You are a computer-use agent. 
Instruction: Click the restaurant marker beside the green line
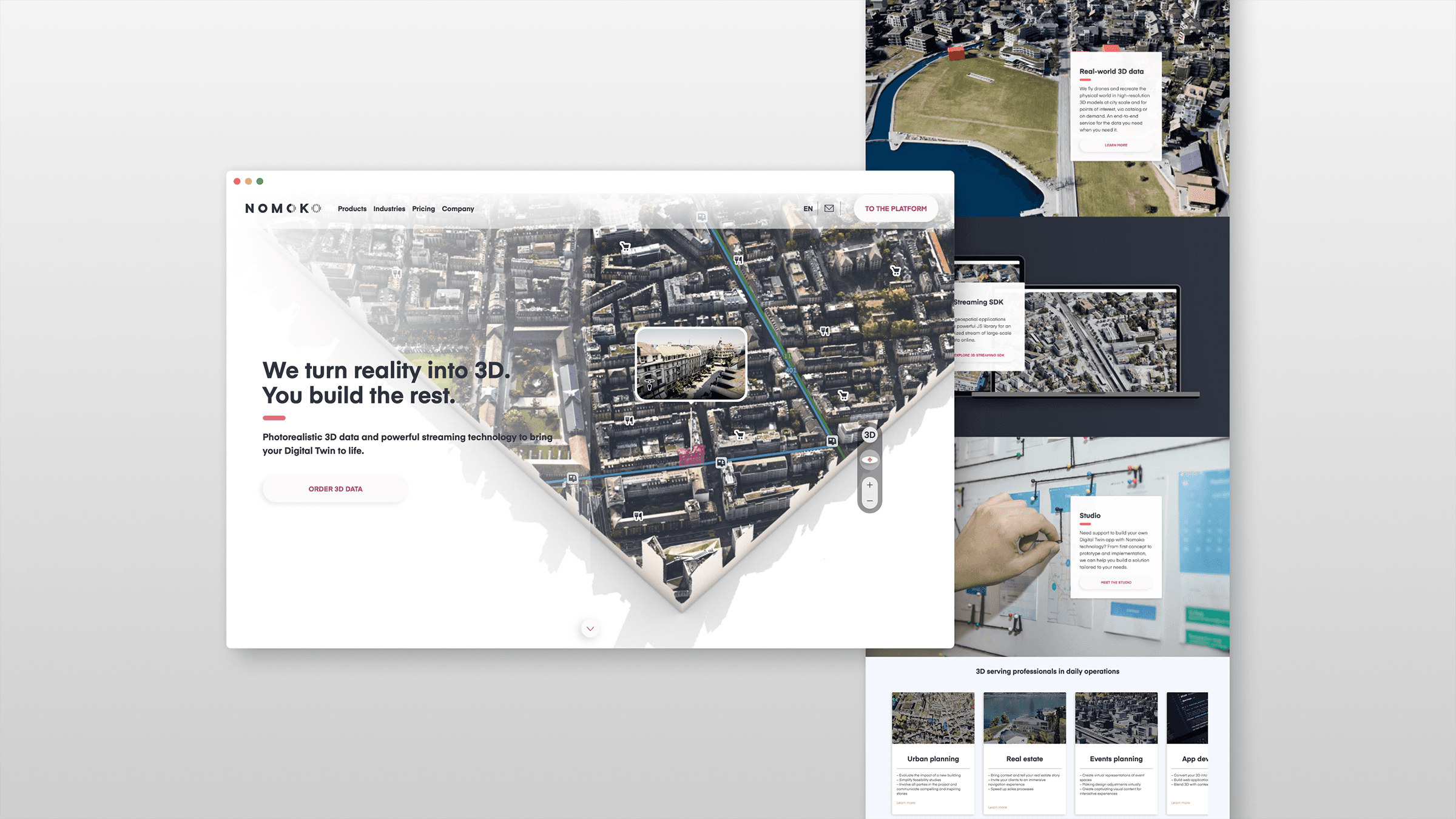[x=738, y=260]
